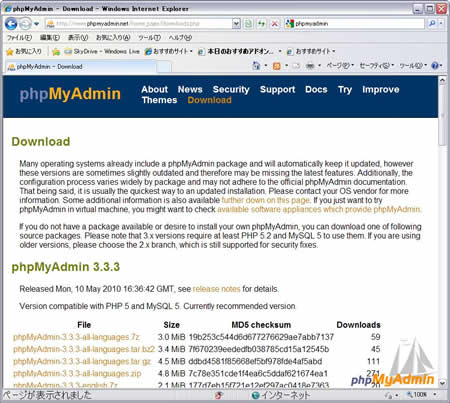This screenshot has width=450, height=403.
Task: Expand dropdown arrow after 本日のおすすめアドオン
Action: pyautogui.click(x=280, y=51)
